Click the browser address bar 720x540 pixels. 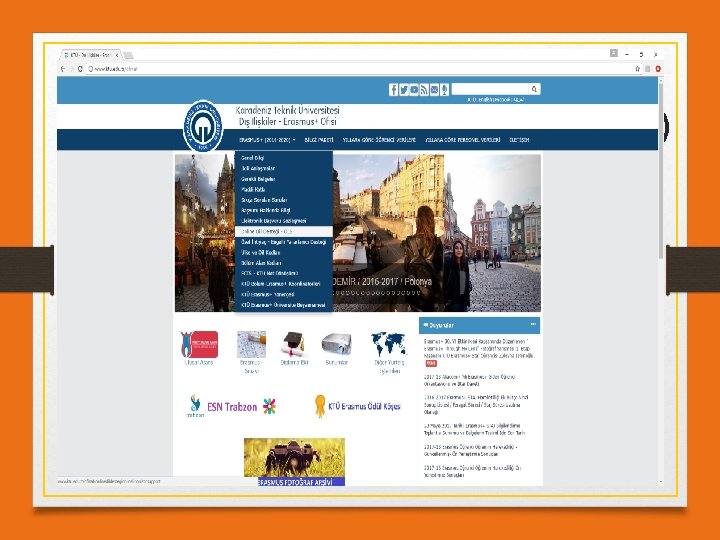[358, 69]
